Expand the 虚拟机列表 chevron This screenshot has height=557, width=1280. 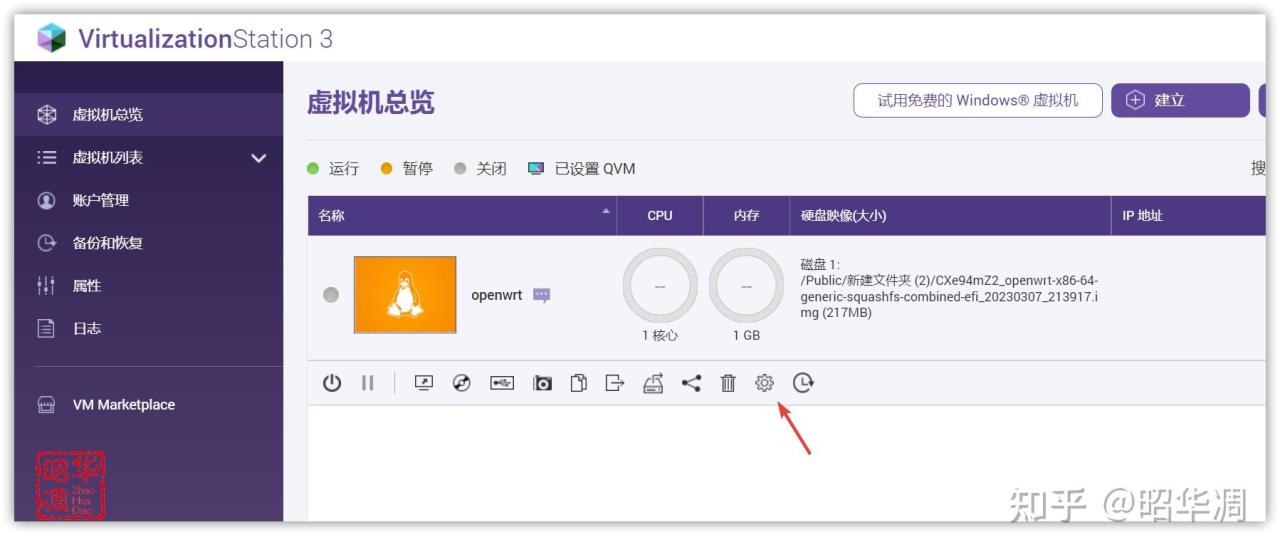258,158
